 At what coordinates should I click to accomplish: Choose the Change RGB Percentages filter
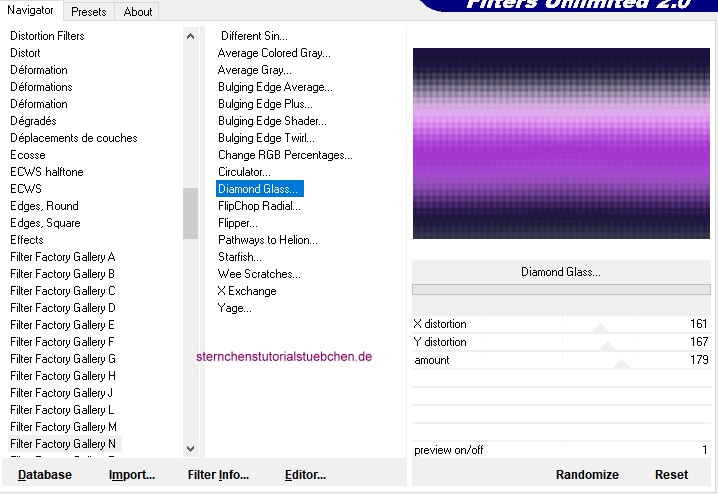285,155
